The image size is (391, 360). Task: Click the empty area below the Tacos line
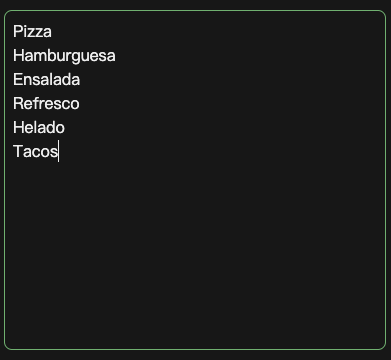click(x=195, y=253)
